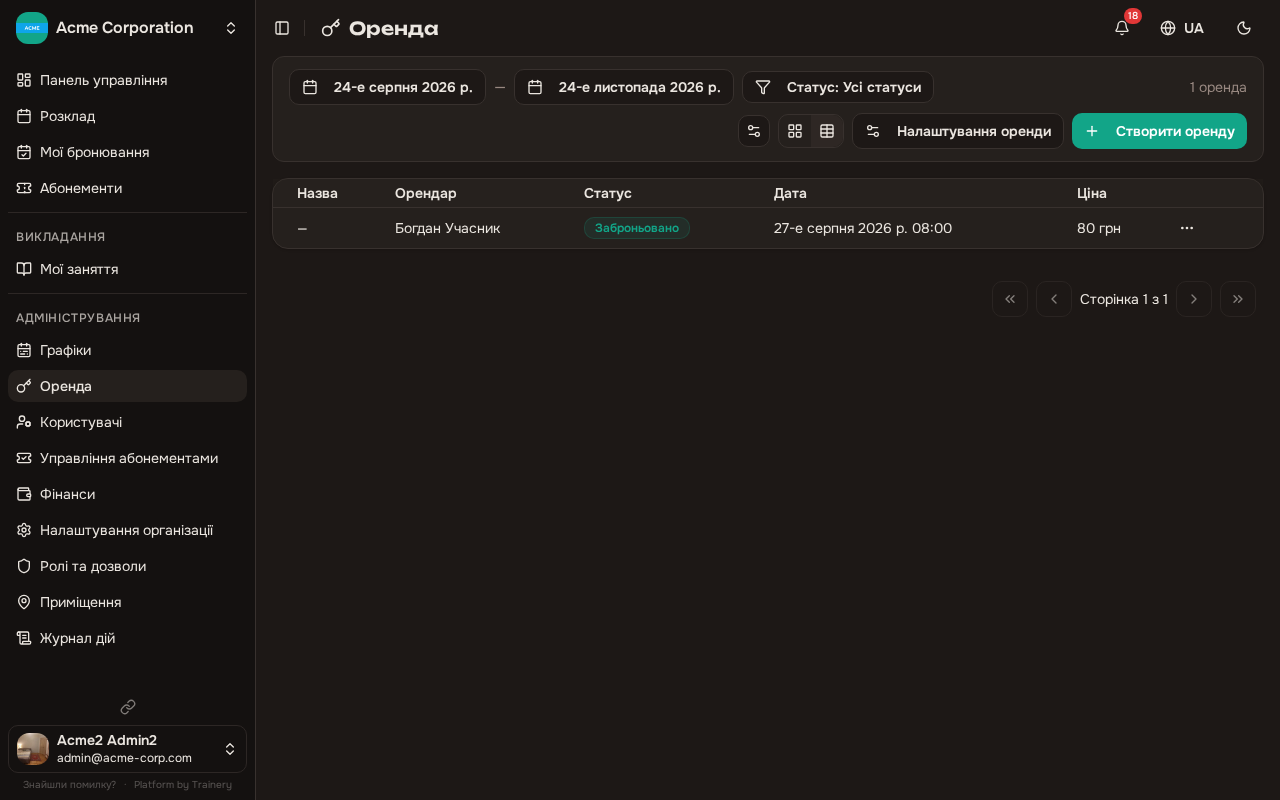Open Абонементи in the sidebar
The image size is (1280, 800).
click(128, 188)
